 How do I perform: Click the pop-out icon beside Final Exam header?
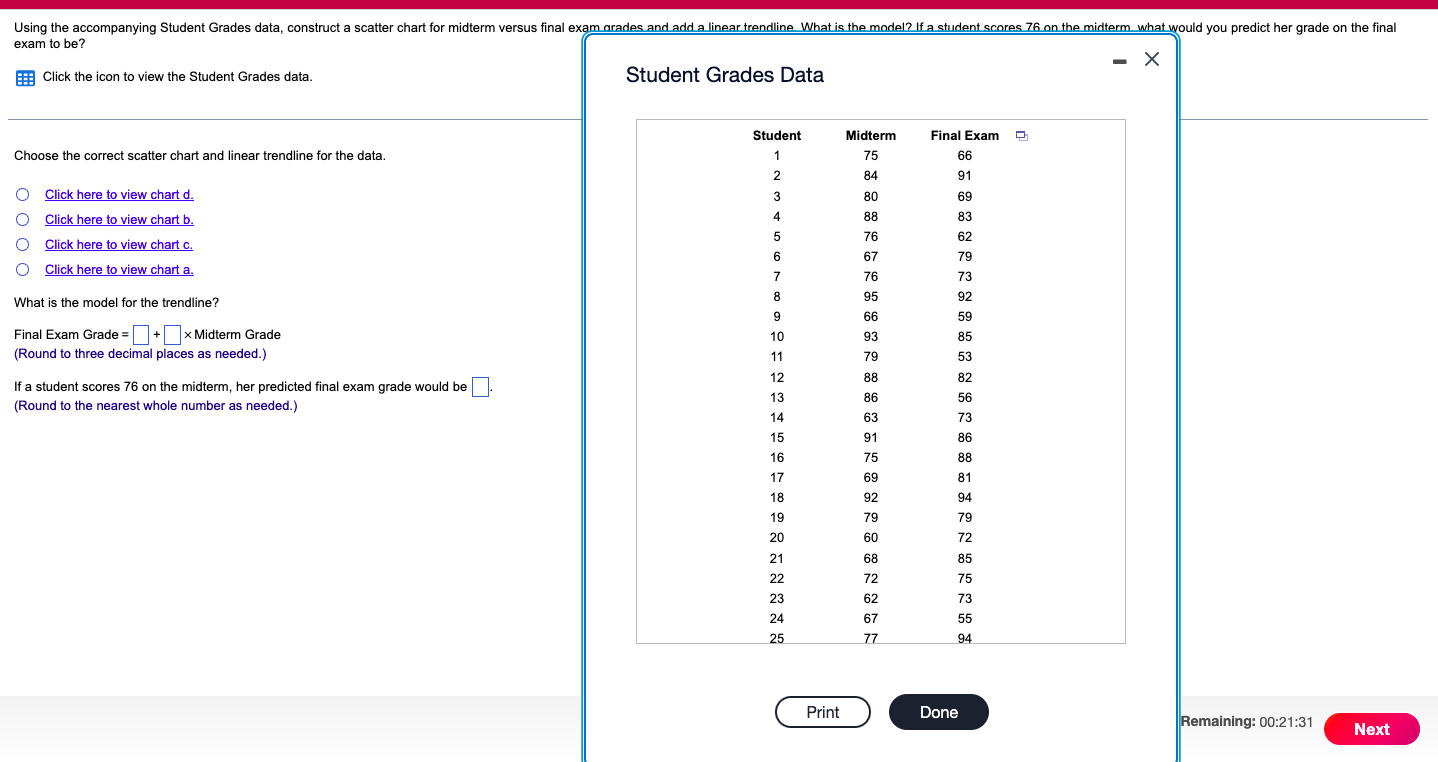pos(1021,135)
